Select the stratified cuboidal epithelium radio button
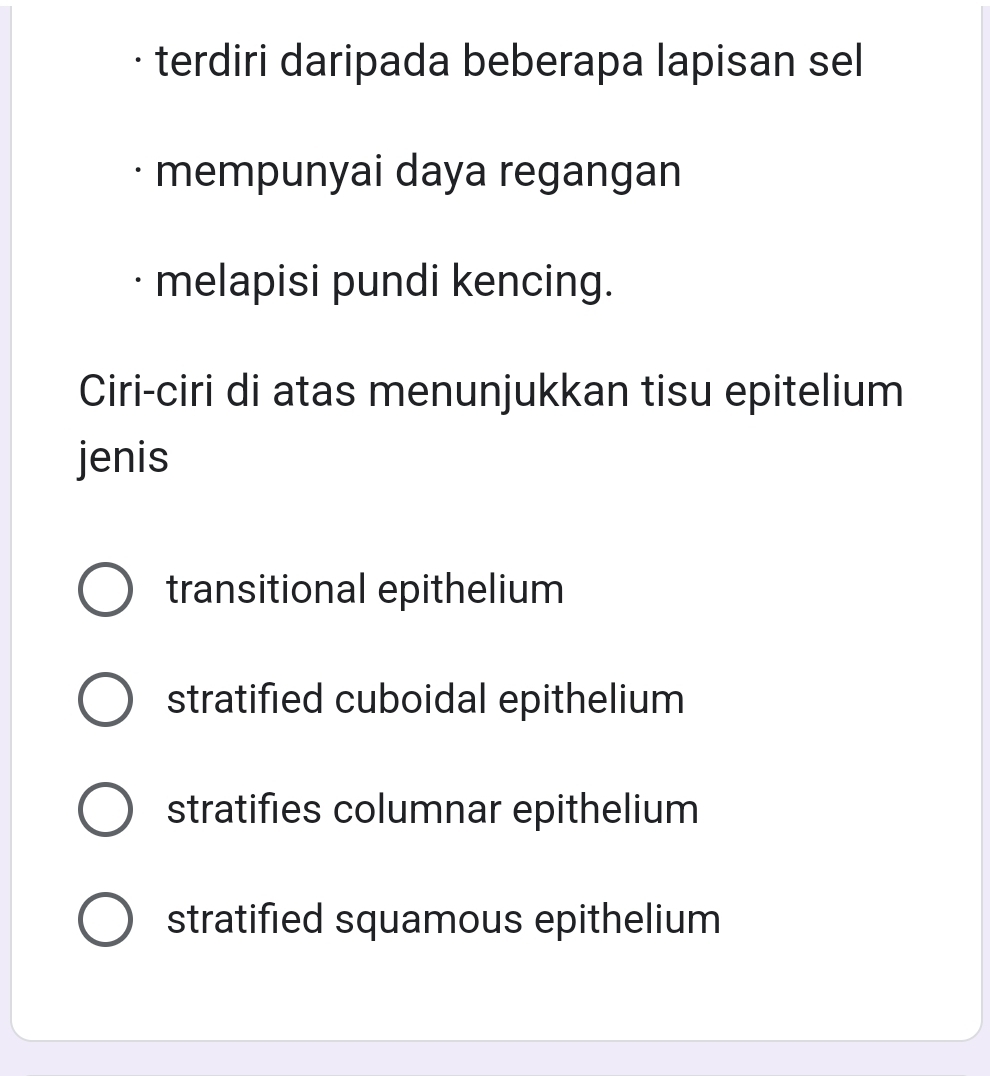The image size is (990, 1076). pyautogui.click(x=104, y=700)
